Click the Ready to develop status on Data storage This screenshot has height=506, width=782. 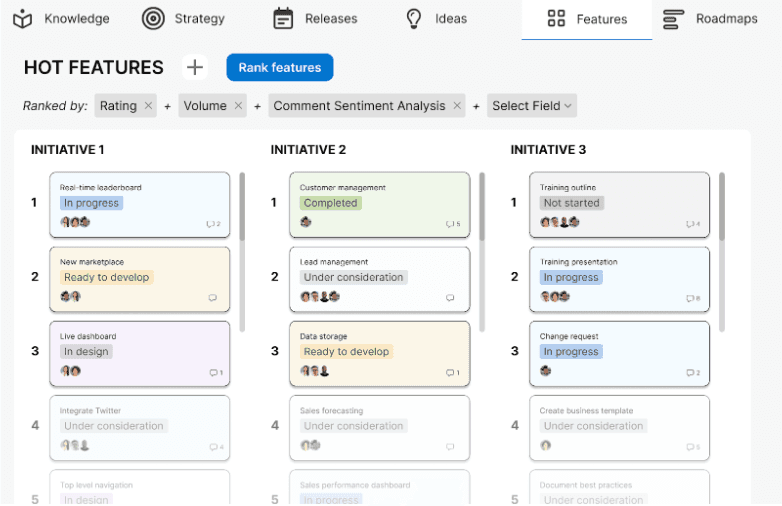coord(346,352)
